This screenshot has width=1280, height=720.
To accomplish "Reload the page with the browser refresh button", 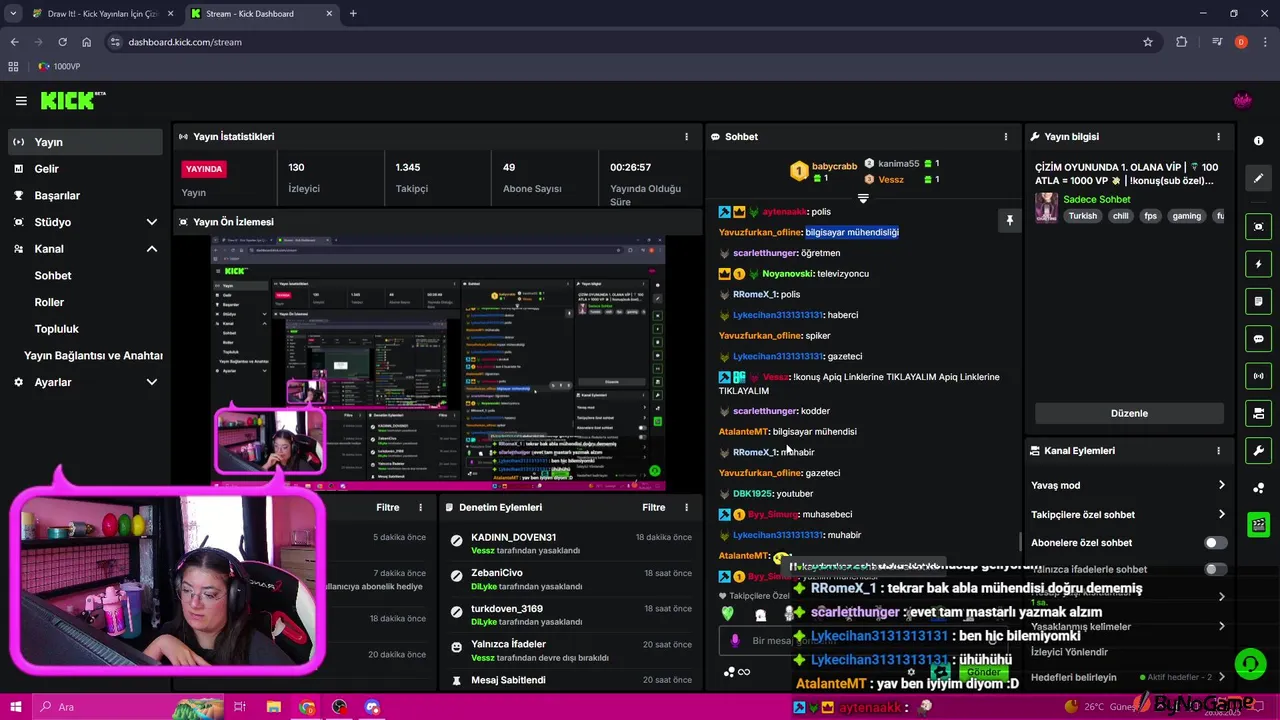I will pyautogui.click(x=62, y=42).
